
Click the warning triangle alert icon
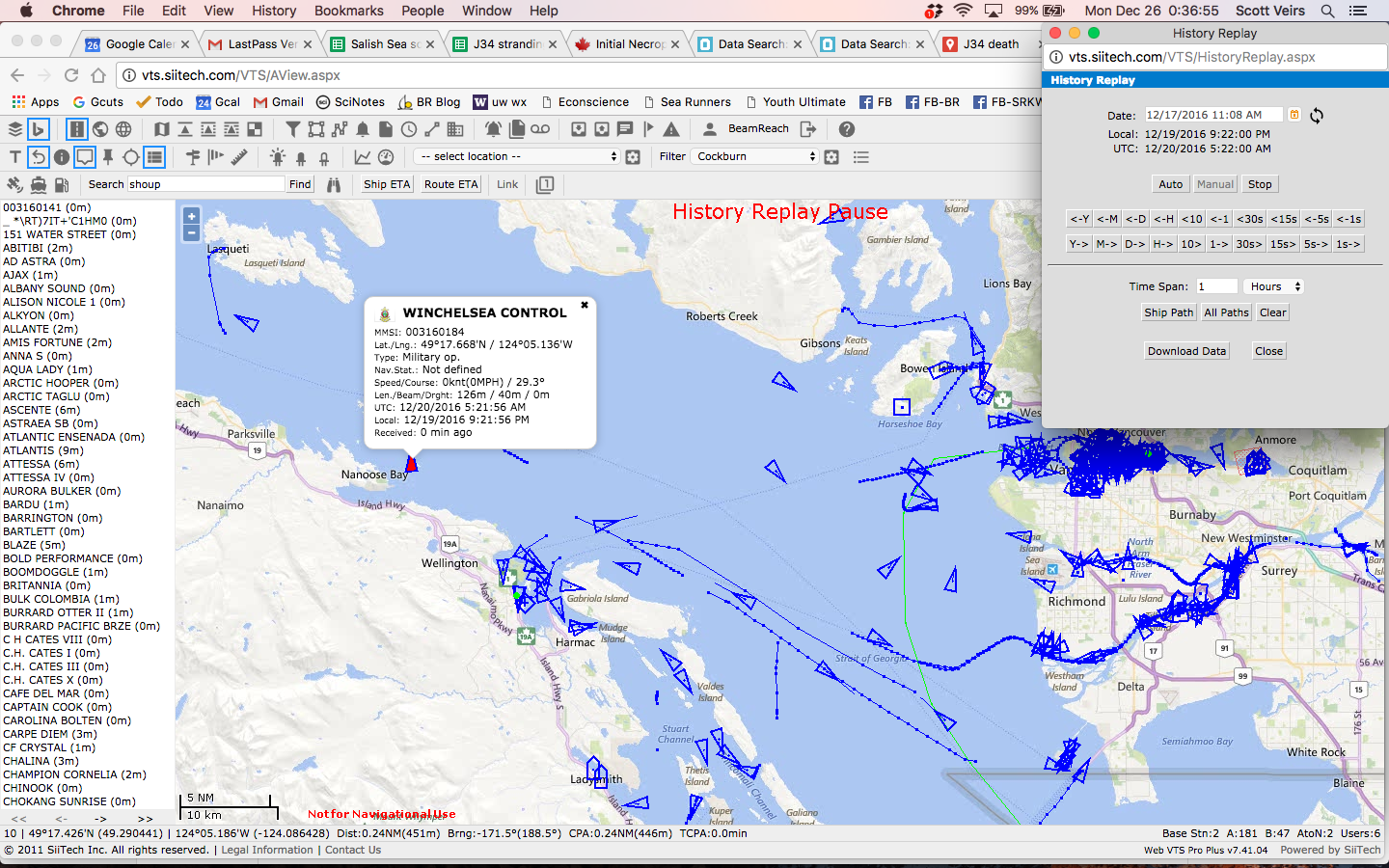671,129
